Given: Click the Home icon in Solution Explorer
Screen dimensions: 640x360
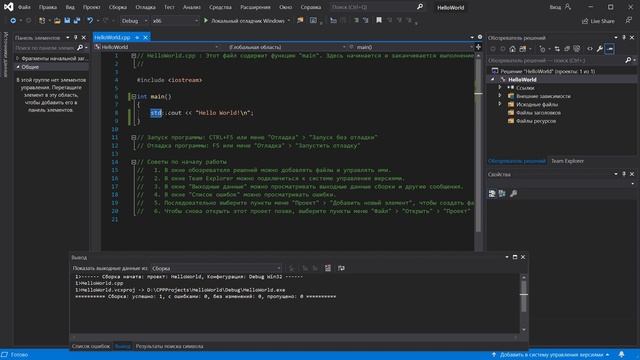Looking at the screenshot, I should pyautogui.click(x=512, y=49).
